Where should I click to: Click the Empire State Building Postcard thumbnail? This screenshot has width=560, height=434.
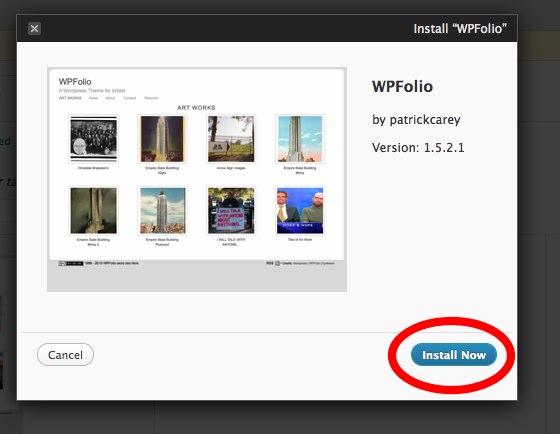162,211
